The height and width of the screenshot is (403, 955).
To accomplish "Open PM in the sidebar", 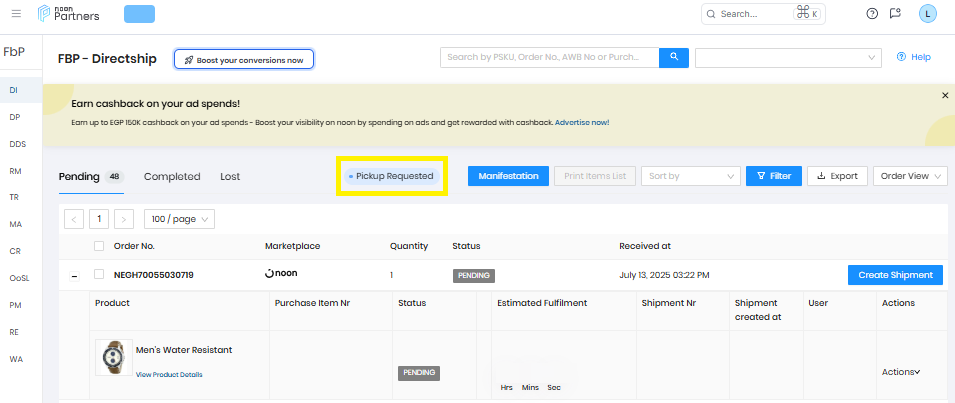I will [15, 305].
